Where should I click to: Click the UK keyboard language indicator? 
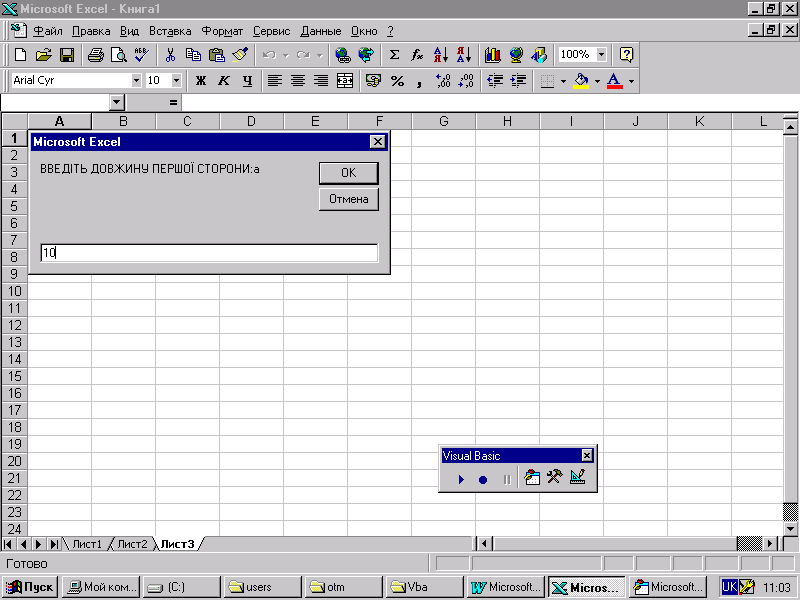[x=730, y=587]
